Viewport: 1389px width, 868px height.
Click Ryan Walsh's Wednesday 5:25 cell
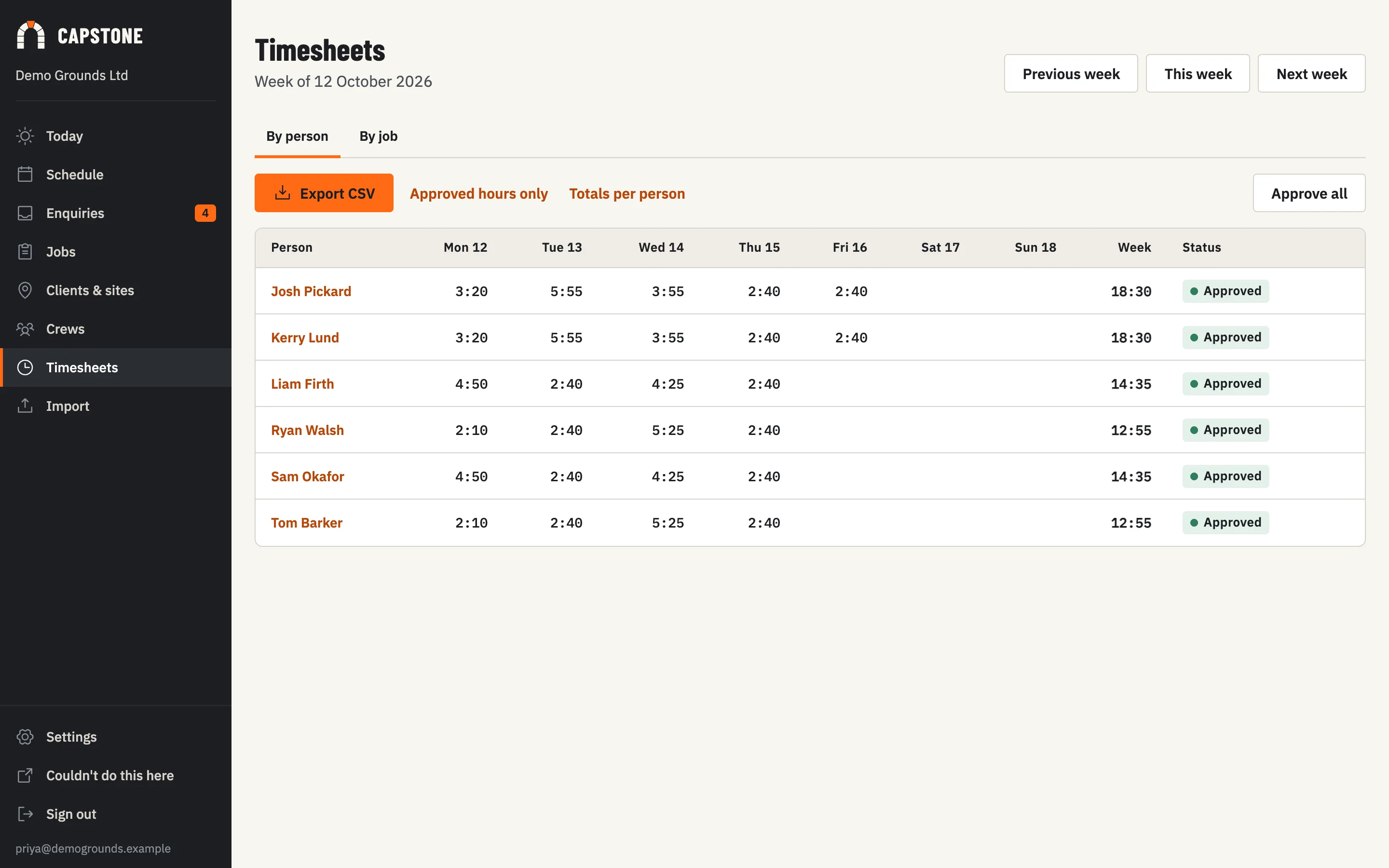667,431
